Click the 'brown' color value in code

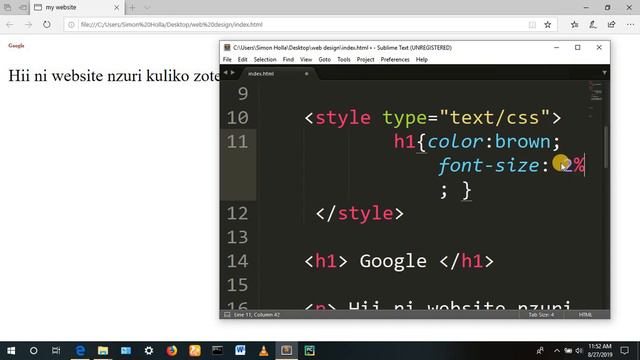[522, 142]
